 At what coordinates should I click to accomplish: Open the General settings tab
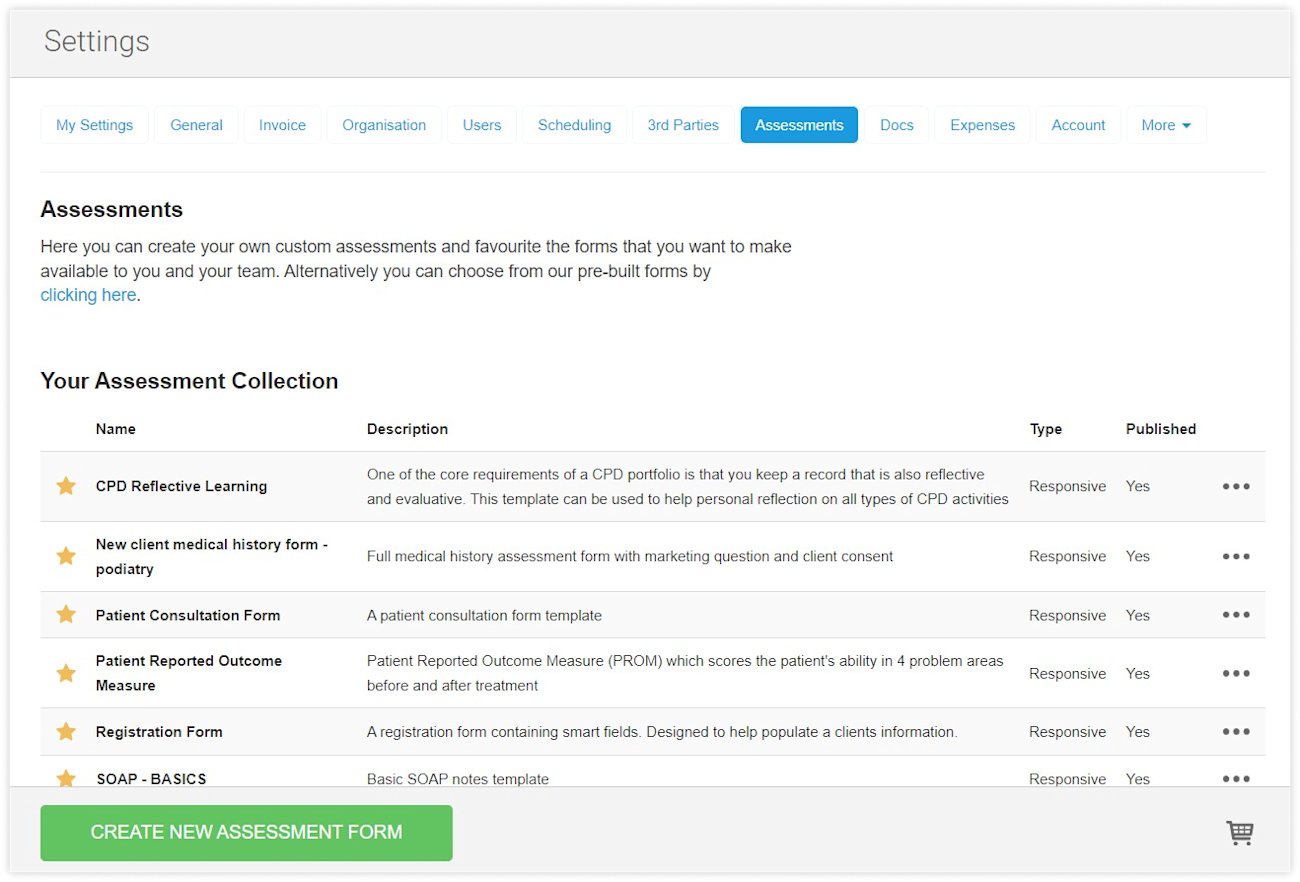click(196, 125)
